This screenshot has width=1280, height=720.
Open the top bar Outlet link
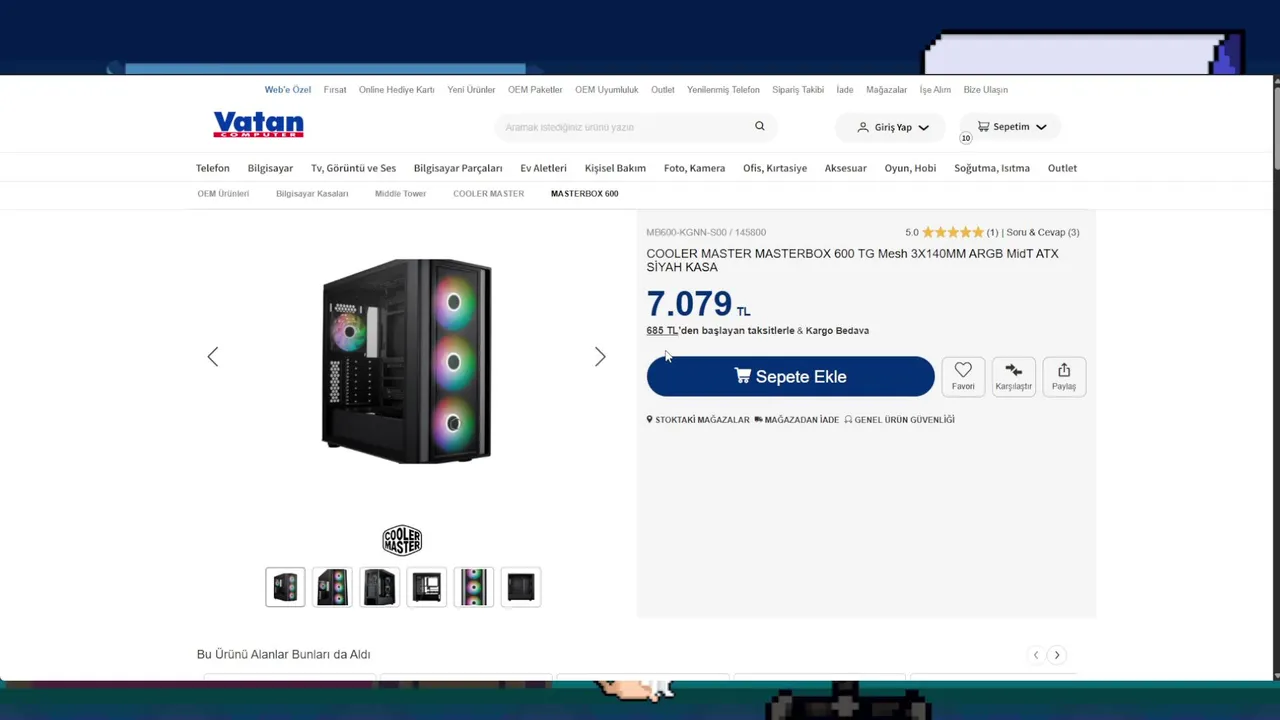663,90
